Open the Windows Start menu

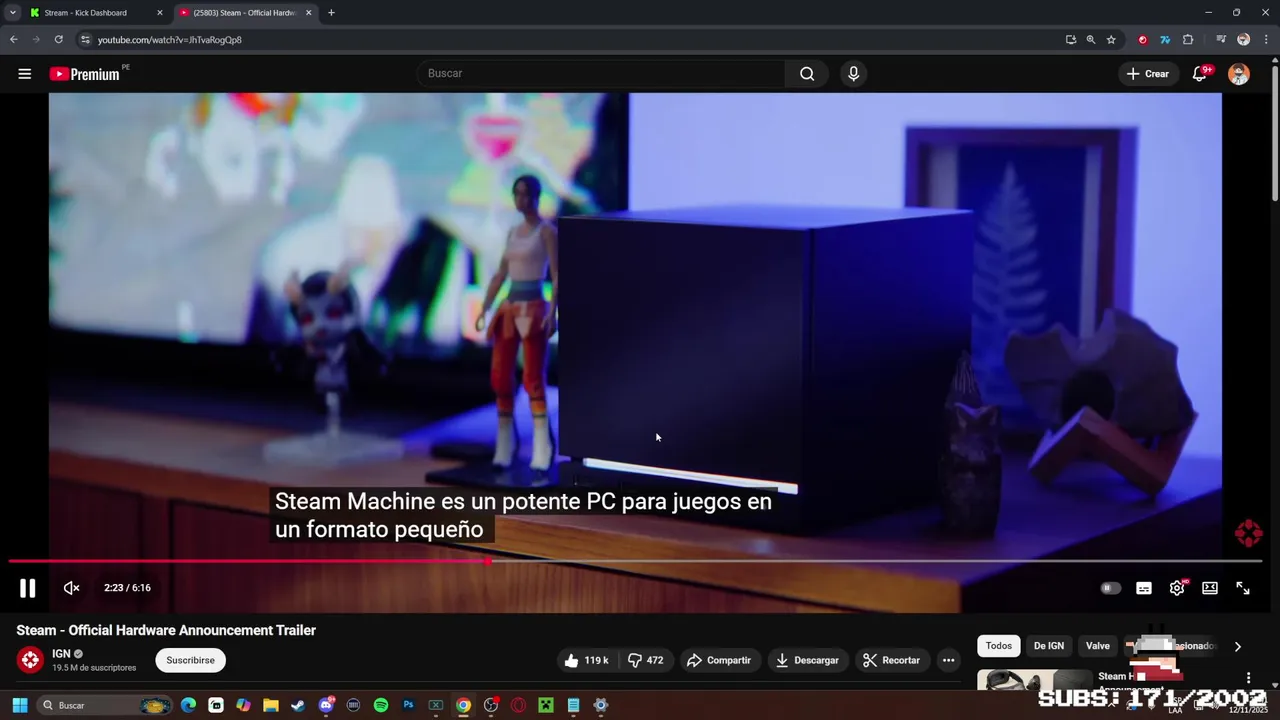(x=19, y=706)
